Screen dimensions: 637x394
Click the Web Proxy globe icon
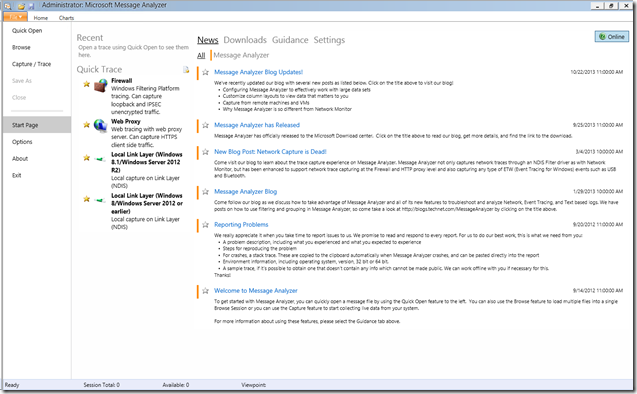(100, 126)
